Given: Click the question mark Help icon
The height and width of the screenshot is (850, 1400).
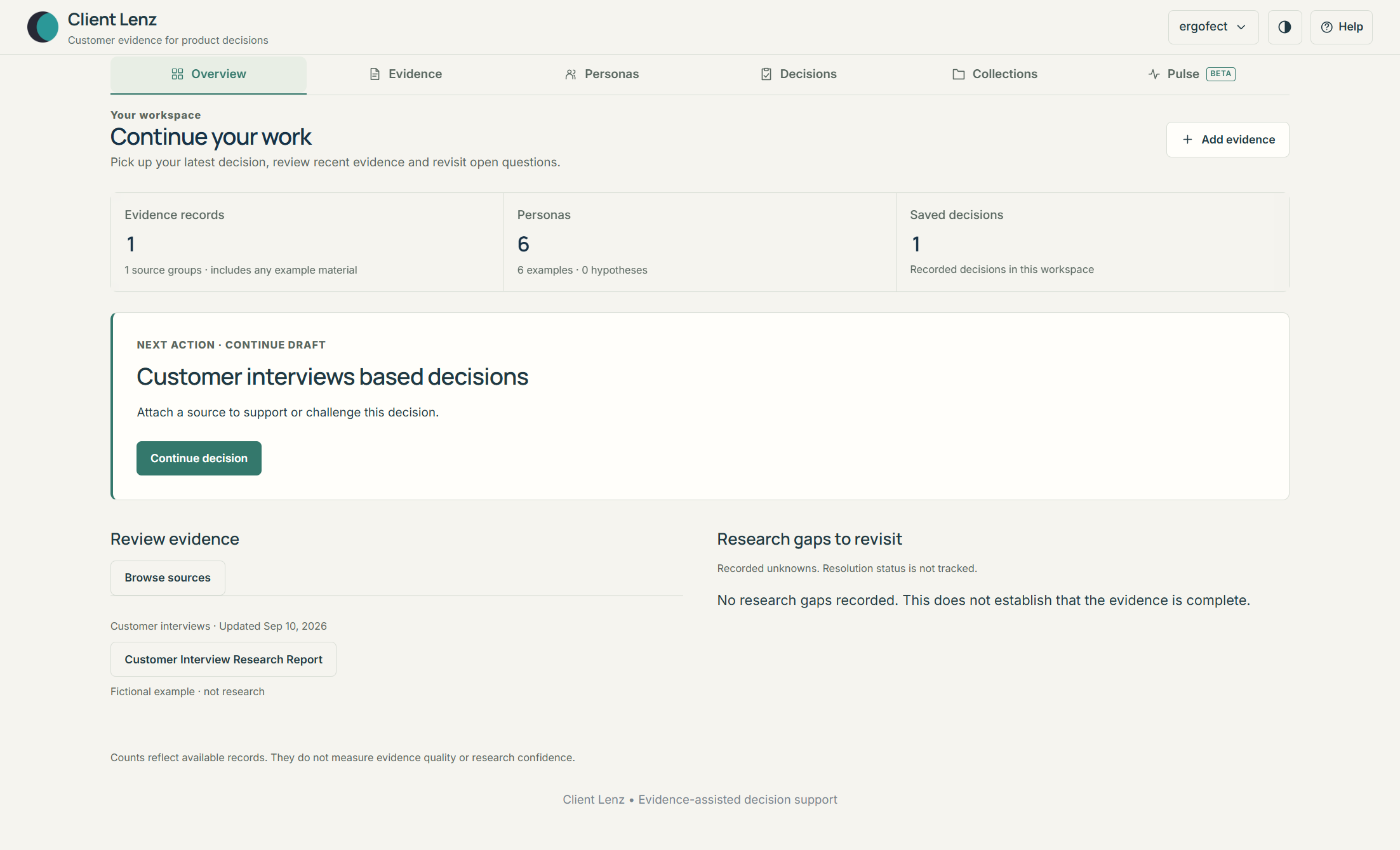Looking at the screenshot, I should pyautogui.click(x=1326, y=27).
